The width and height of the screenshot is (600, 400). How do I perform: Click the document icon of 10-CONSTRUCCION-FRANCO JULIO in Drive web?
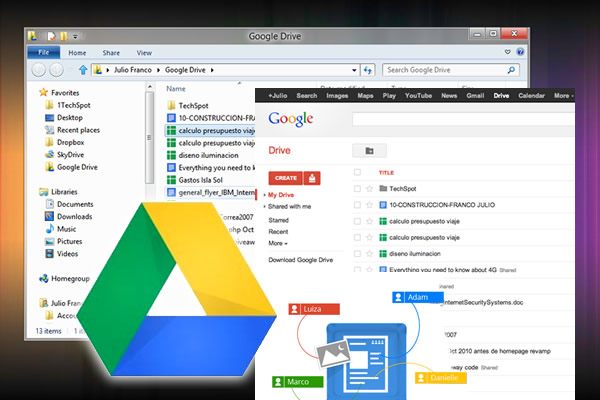coord(383,205)
